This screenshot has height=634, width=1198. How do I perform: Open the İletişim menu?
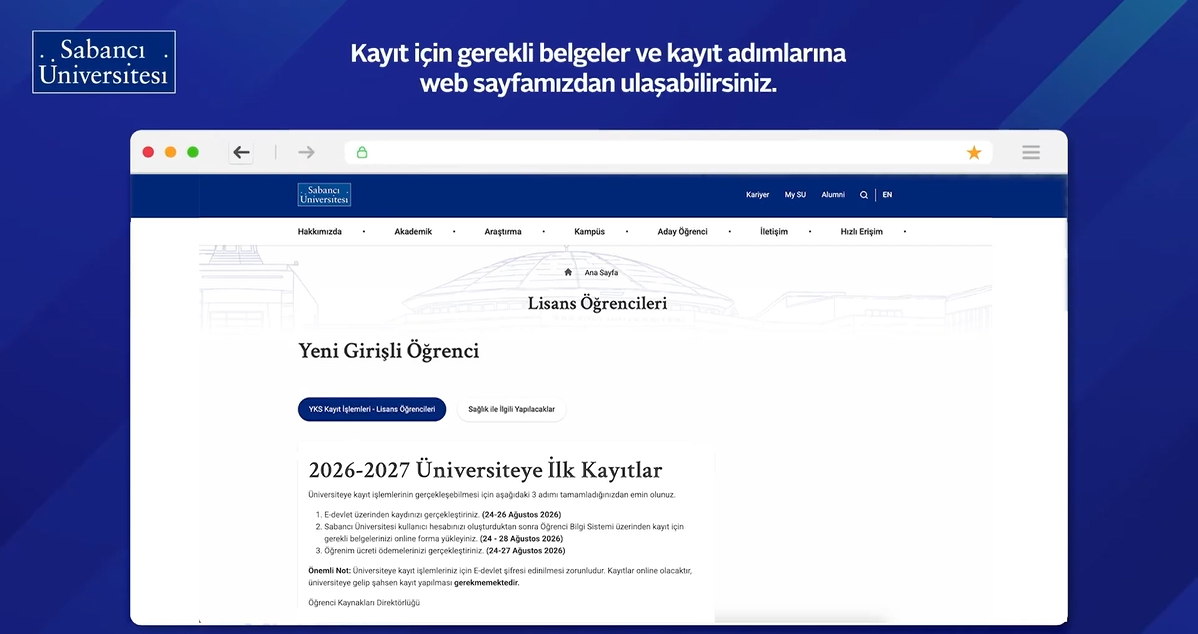pyautogui.click(x=774, y=231)
